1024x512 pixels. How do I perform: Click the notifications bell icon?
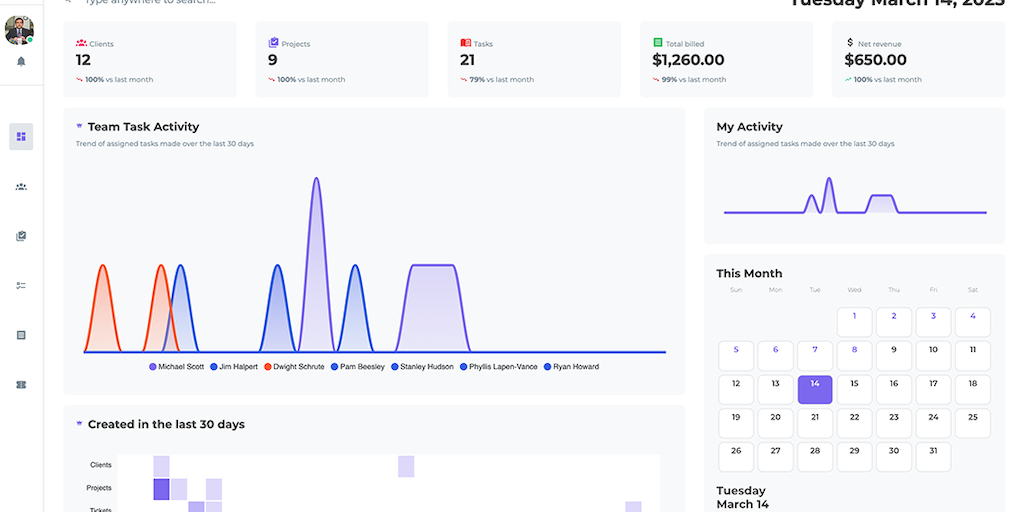tap(21, 61)
